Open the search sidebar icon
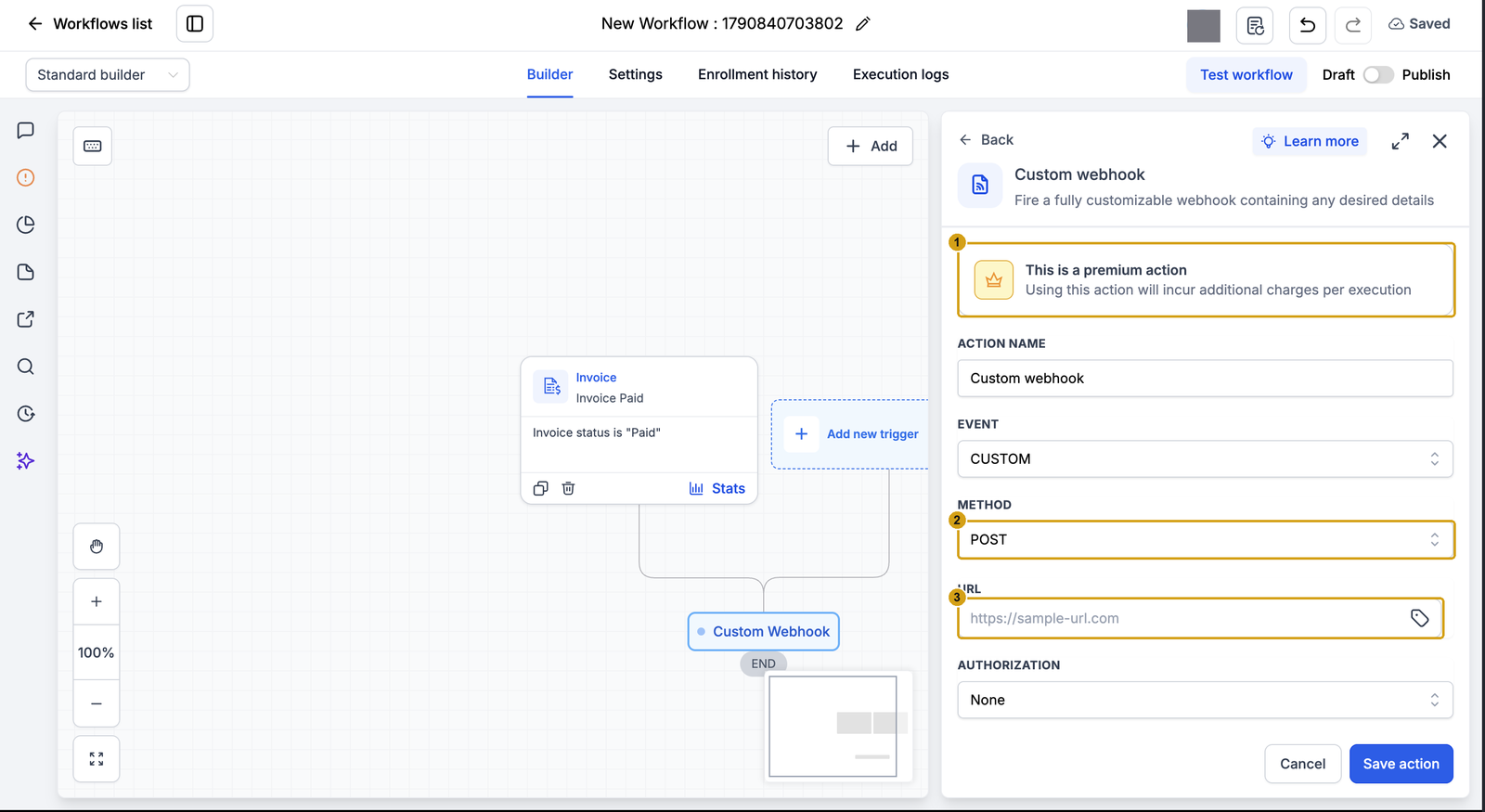Viewport: 1485px width, 812px height. click(26, 367)
